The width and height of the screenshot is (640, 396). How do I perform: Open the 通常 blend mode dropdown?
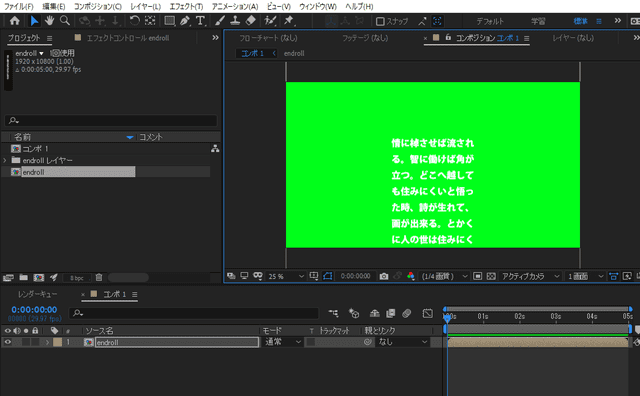(x=283, y=342)
